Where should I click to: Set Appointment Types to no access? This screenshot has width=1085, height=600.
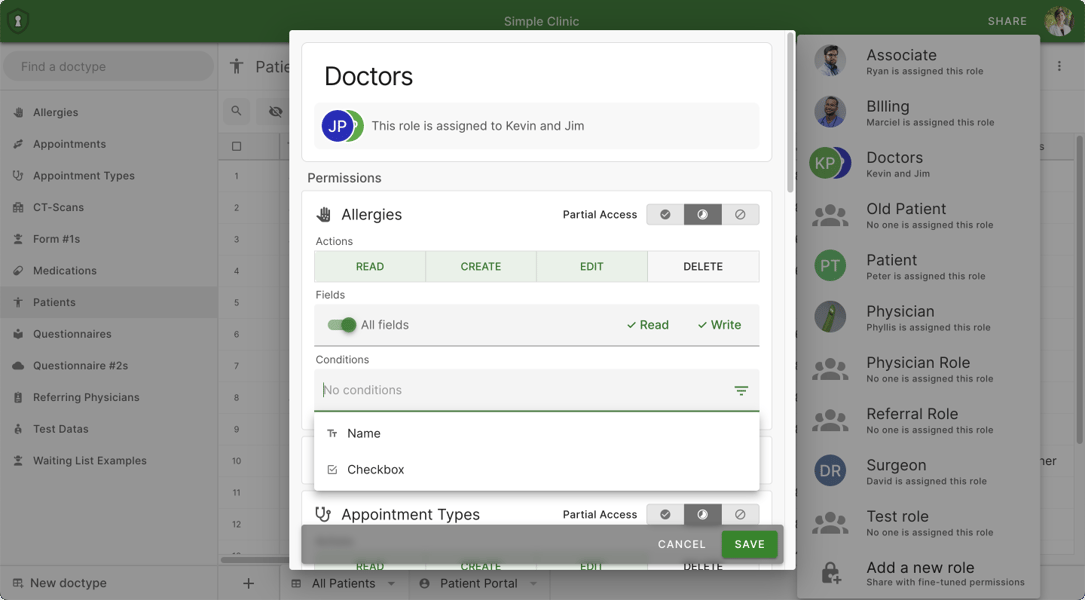(x=740, y=514)
